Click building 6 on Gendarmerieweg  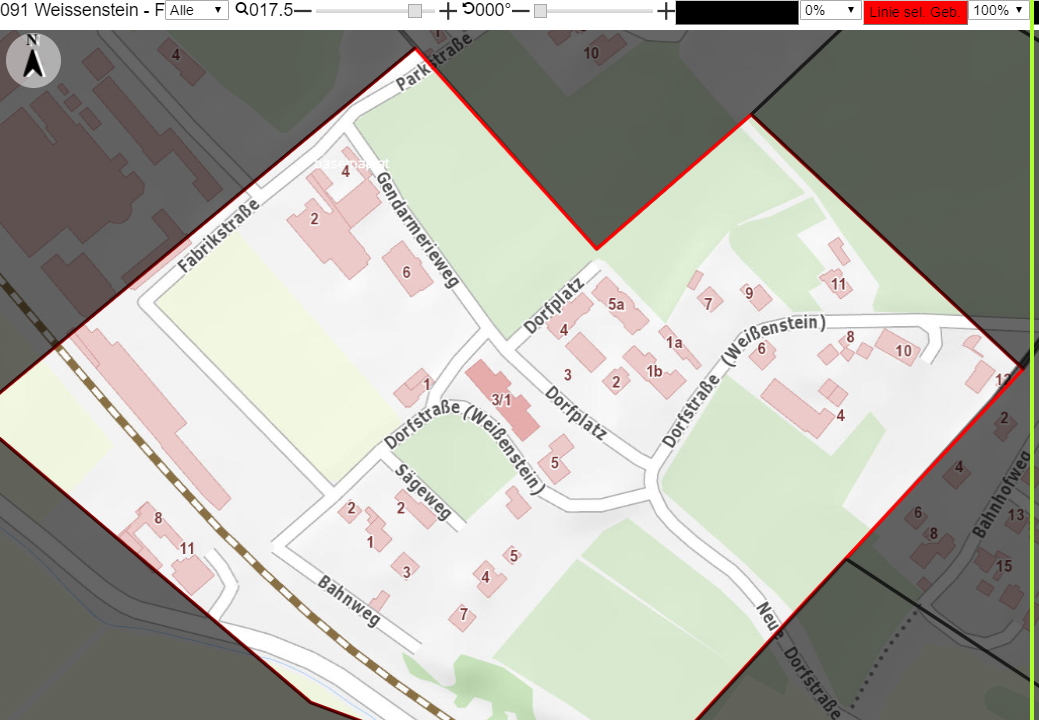[407, 270]
